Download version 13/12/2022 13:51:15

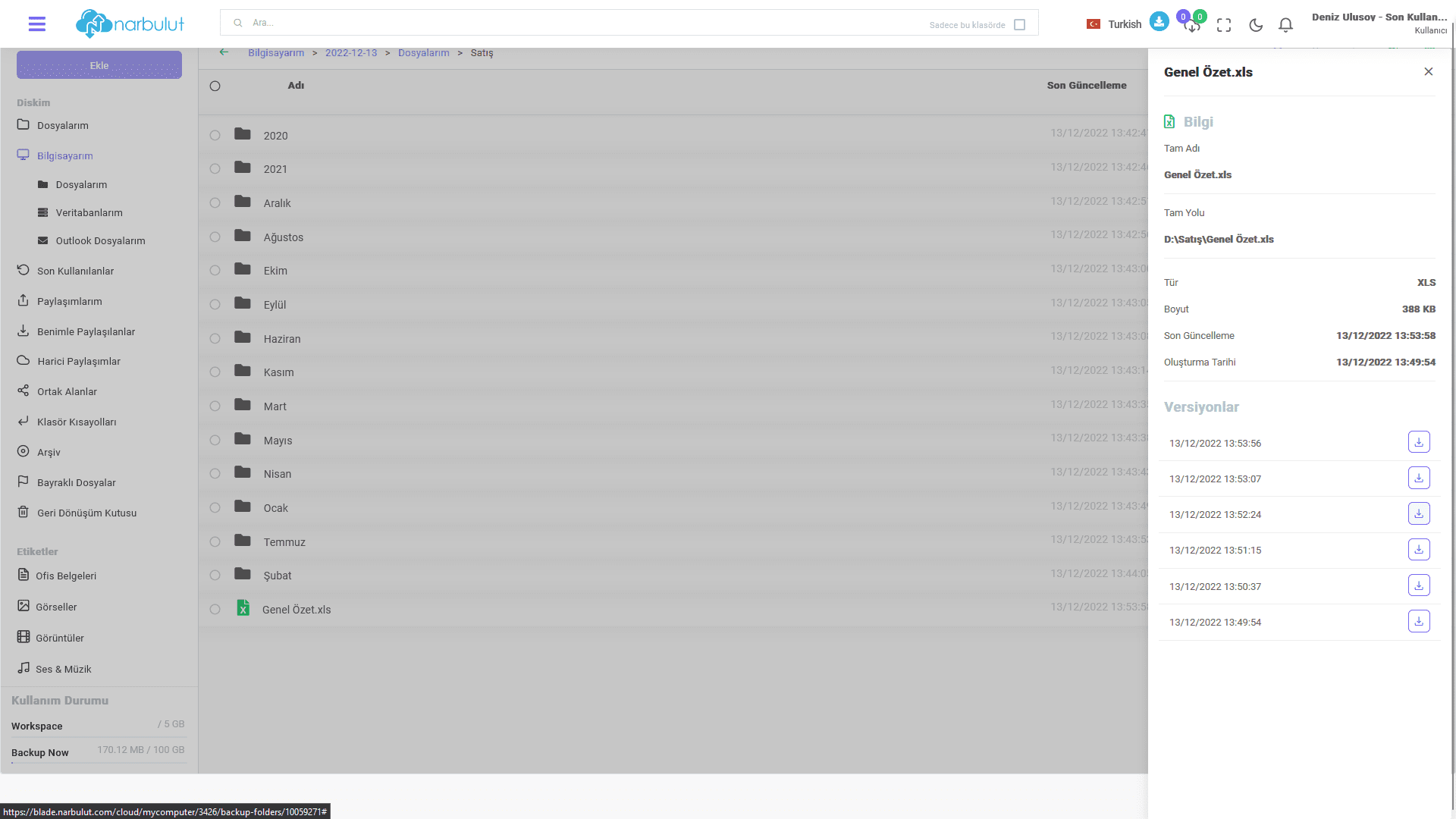(x=1418, y=550)
